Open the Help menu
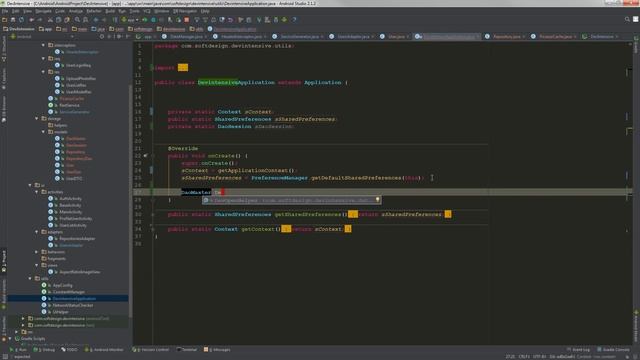This screenshot has width=640, height=360. tap(205, 11)
